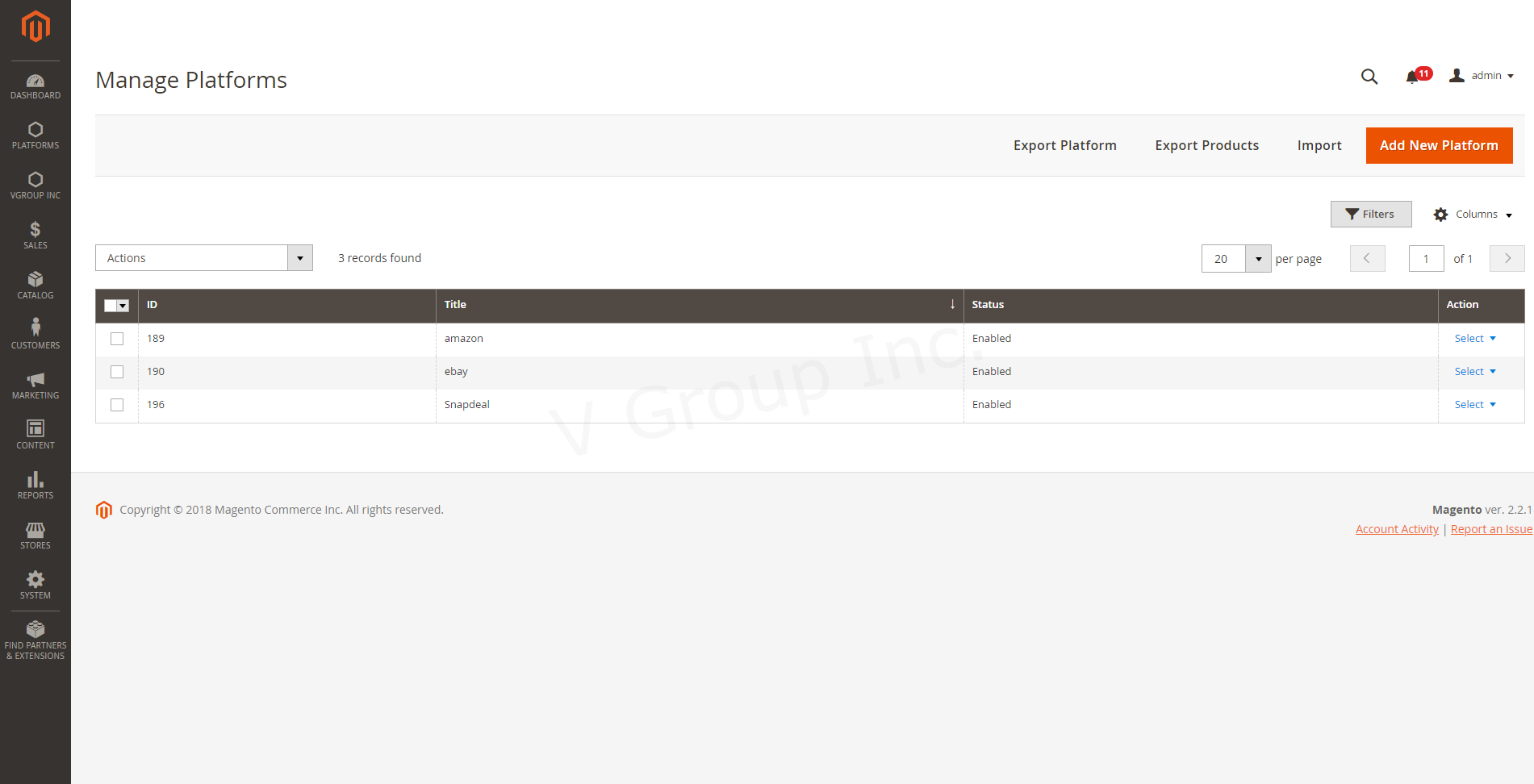Click the current page number field
Viewport: 1534px width, 784px height.
point(1425,259)
